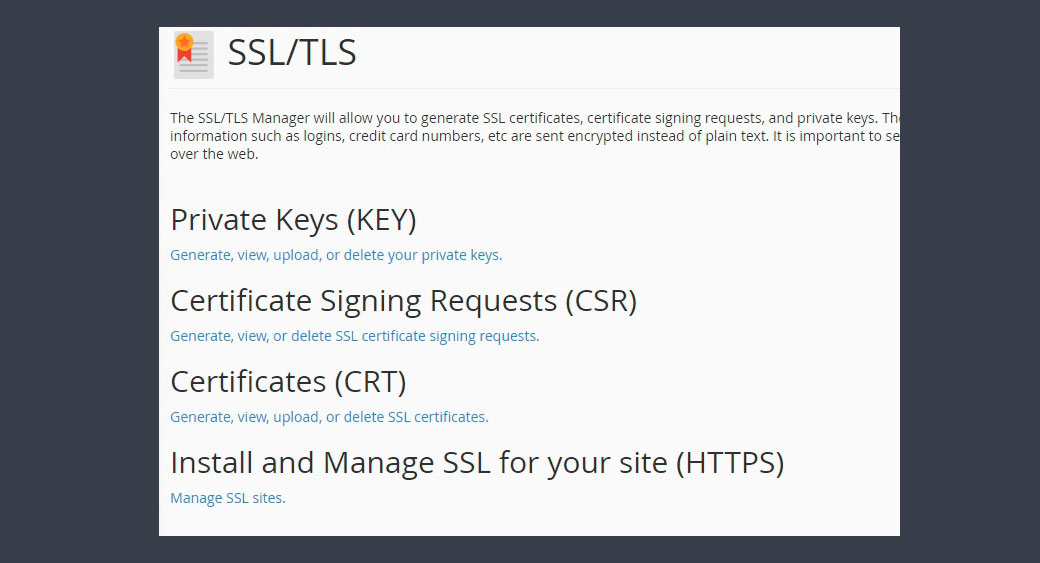Open the private keys management link
The width and height of the screenshot is (1040, 563).
(336, 255)
